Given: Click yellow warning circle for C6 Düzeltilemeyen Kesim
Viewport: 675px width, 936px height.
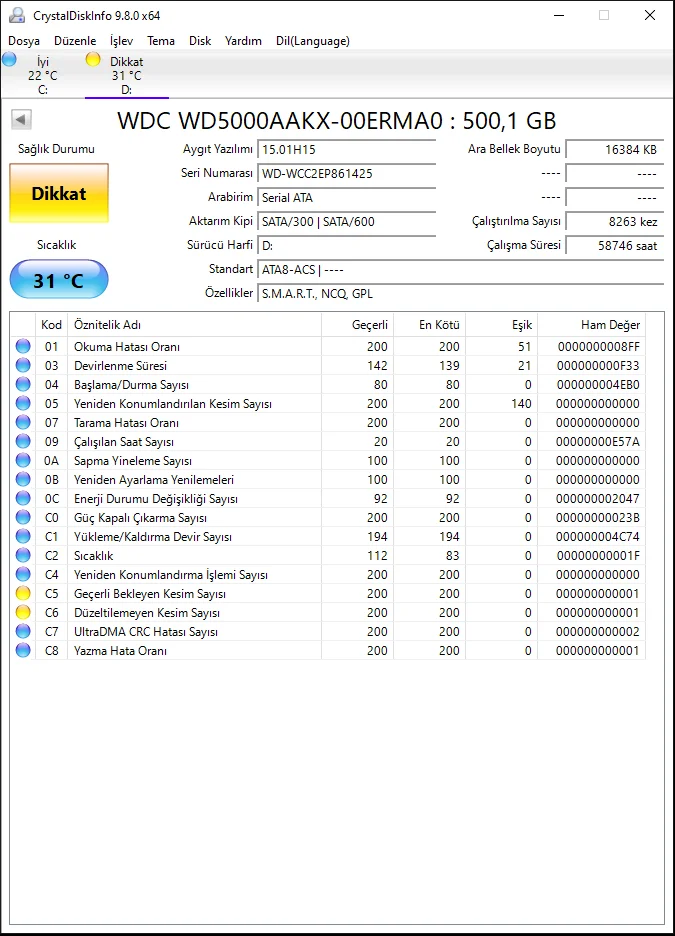Looking at the screenshot, I should pos(23,612).
